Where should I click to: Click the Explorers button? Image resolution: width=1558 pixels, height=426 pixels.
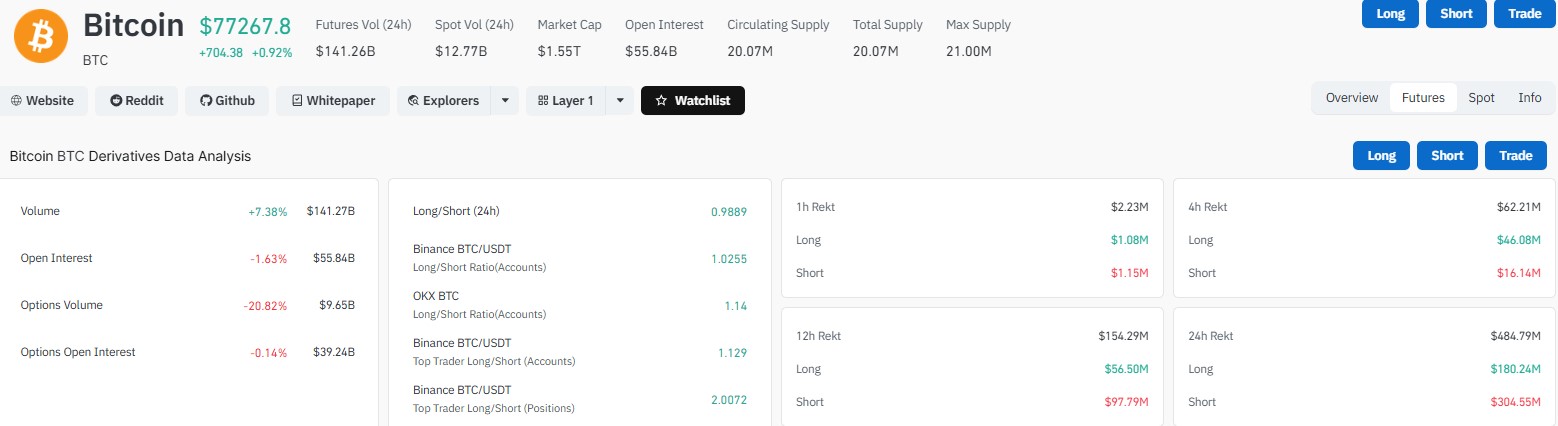pos(443,101)
